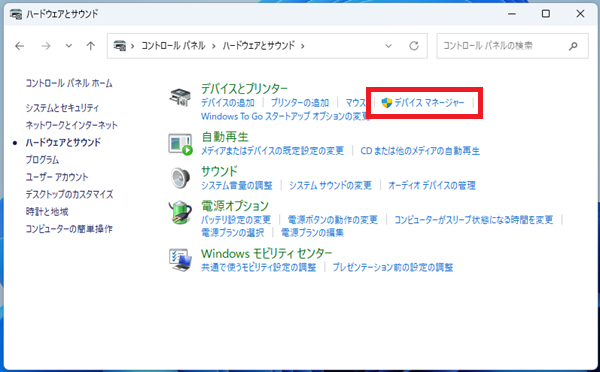Refresh the page with the refresh icon

(414, 46)
